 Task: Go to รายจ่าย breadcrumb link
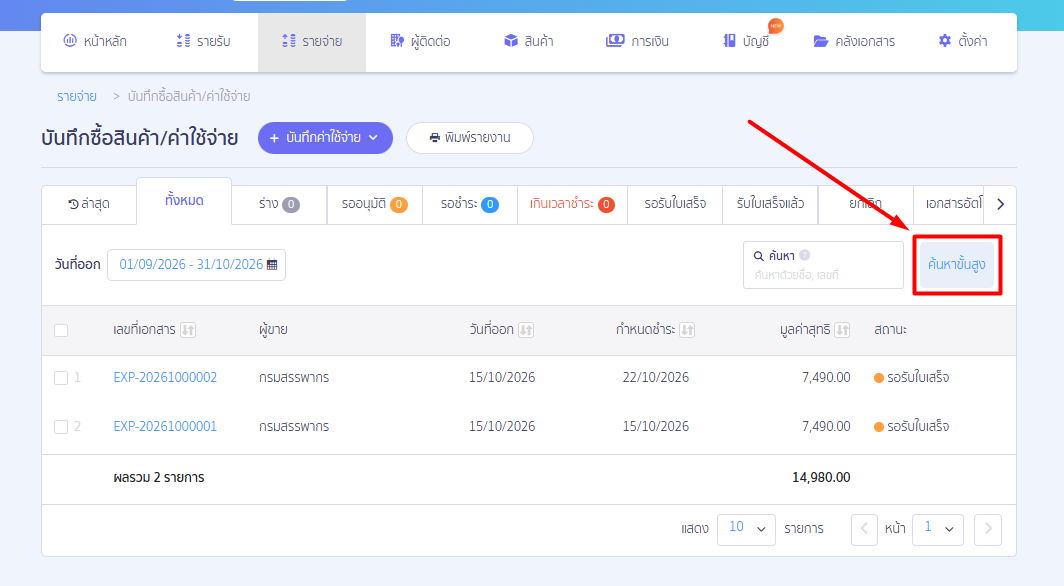pyautogui.click(x=77, y=96)
